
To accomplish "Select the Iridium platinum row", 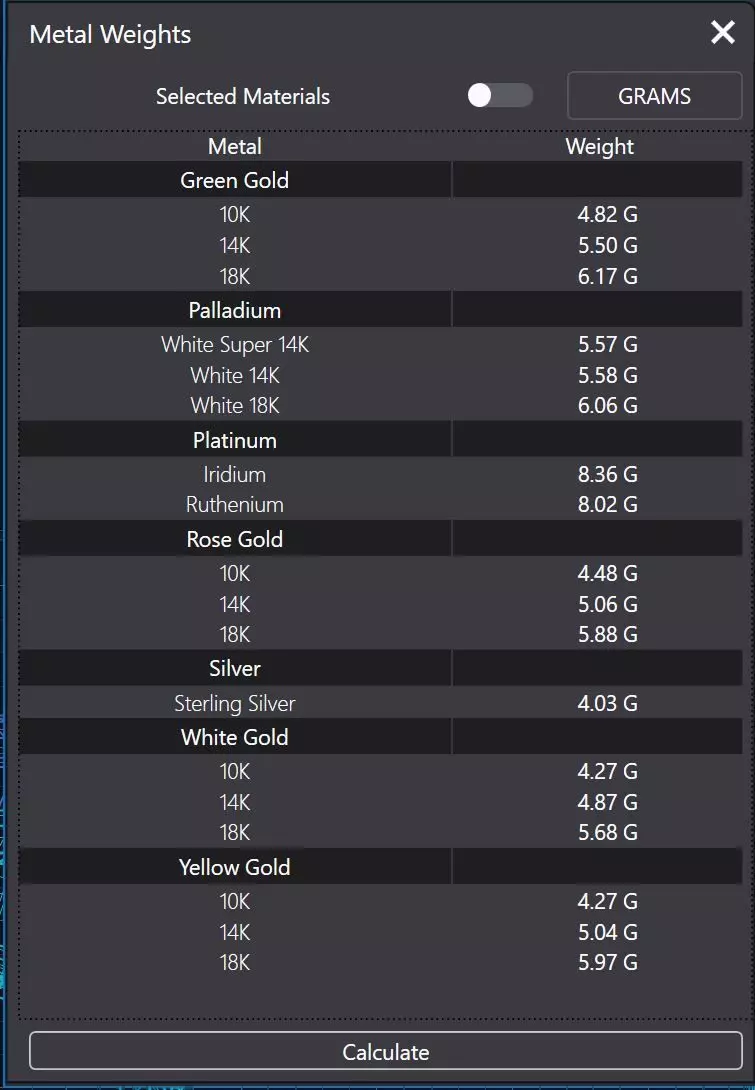I will pyautogui.click(x=235, y=474).
